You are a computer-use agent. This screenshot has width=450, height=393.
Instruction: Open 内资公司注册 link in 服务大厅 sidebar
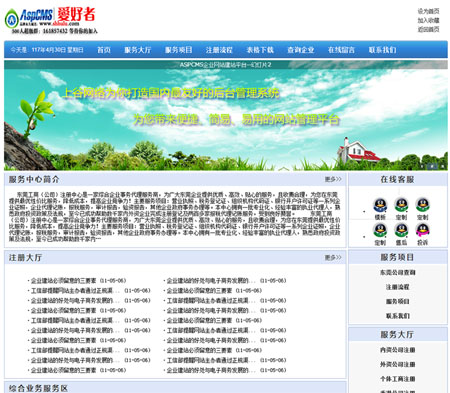(x=397, y=350)
